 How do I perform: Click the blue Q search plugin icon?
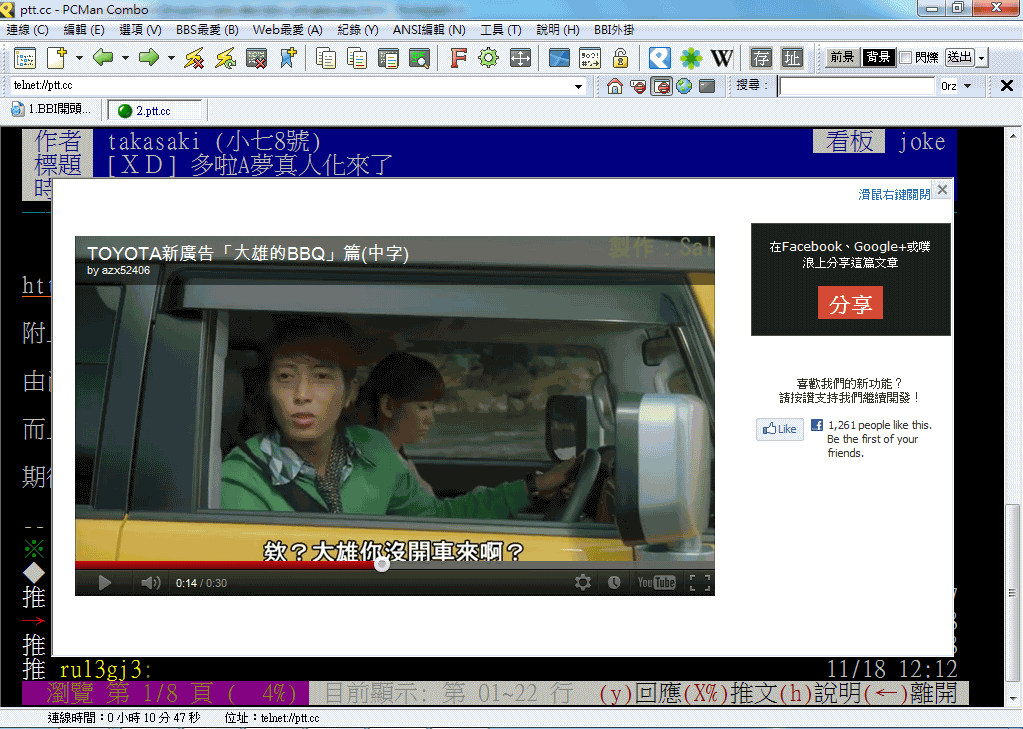pos(660,58)
